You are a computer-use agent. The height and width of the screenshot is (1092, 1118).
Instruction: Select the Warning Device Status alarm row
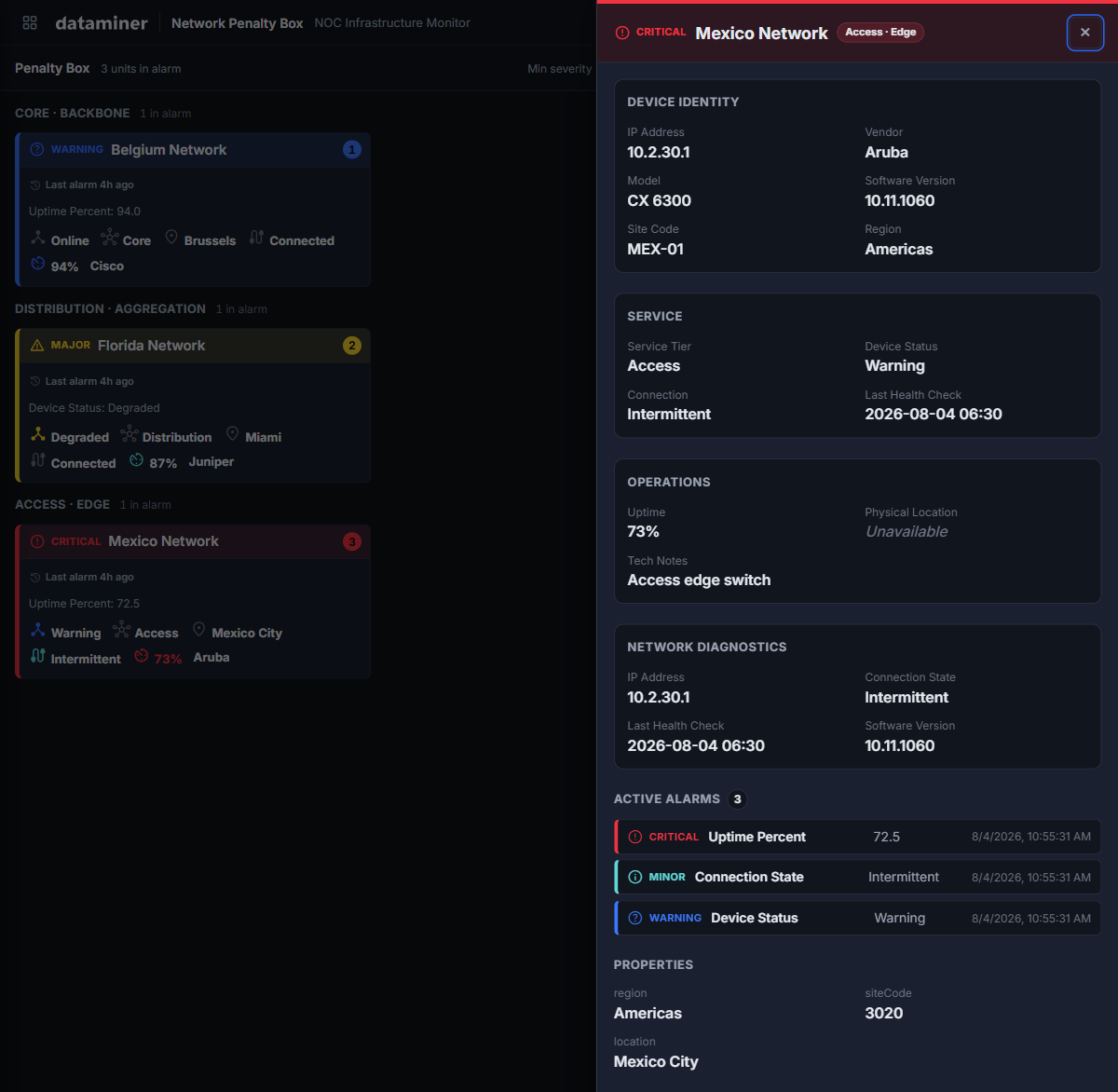858,918
